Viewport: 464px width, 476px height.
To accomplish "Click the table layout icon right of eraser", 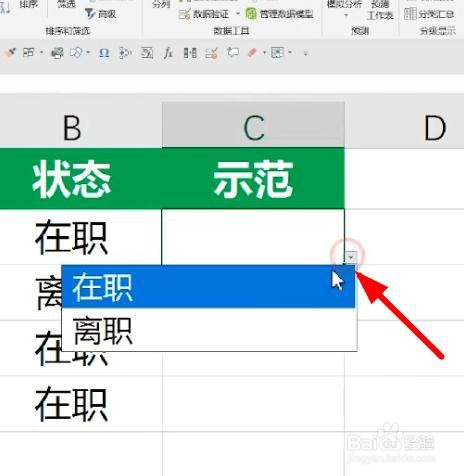I will pyautogui.click(x=277, y=53).
